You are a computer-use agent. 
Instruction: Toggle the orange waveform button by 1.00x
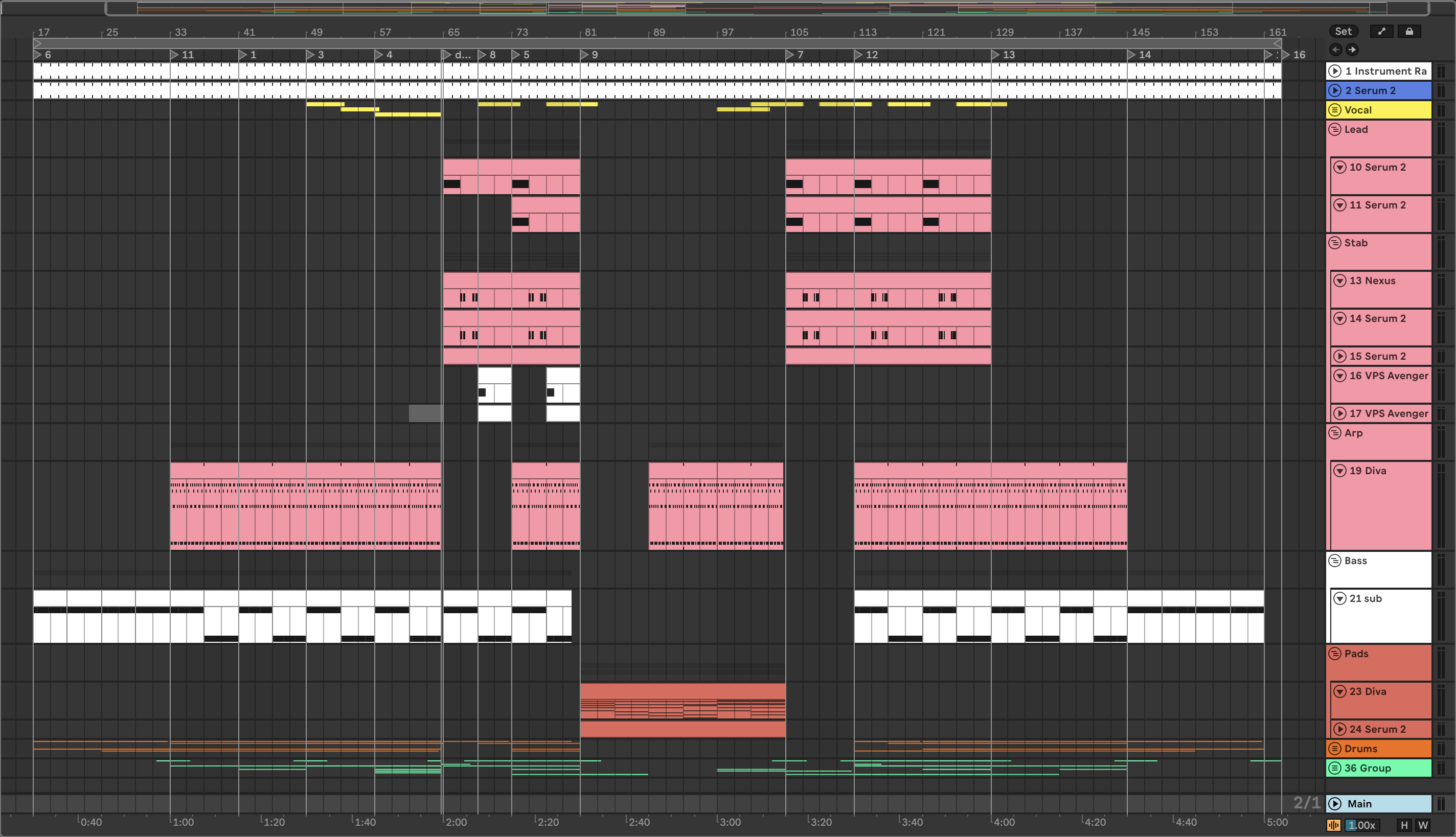(x=1334, y=826)
